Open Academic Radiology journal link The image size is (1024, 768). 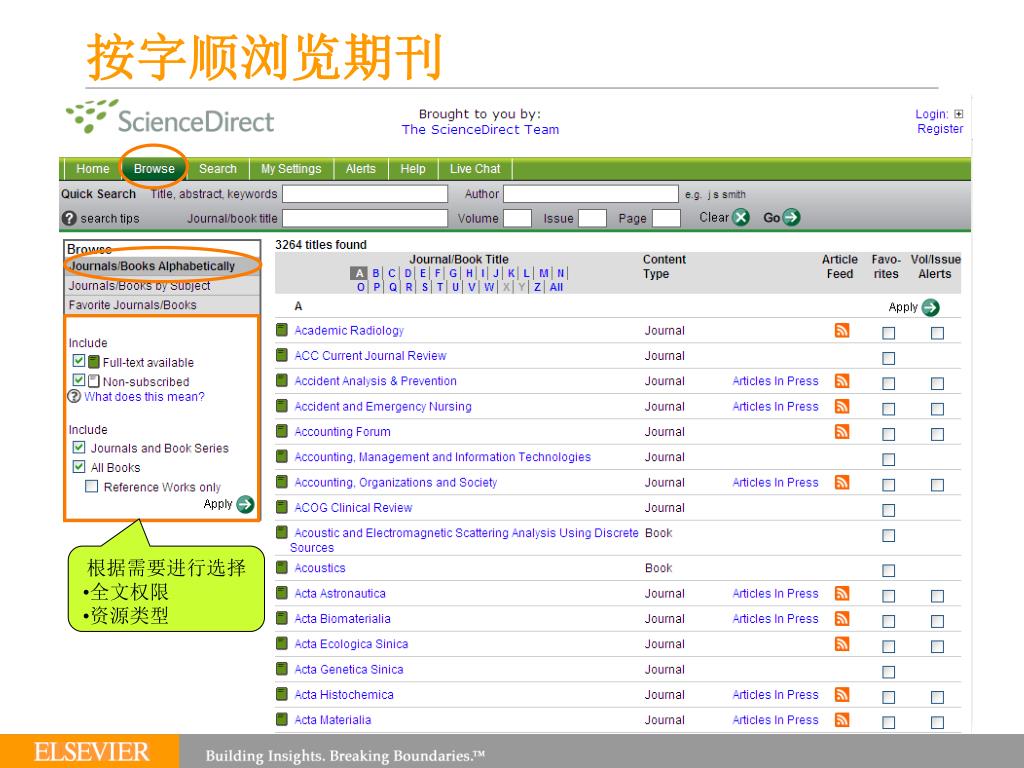pos(349,330)
